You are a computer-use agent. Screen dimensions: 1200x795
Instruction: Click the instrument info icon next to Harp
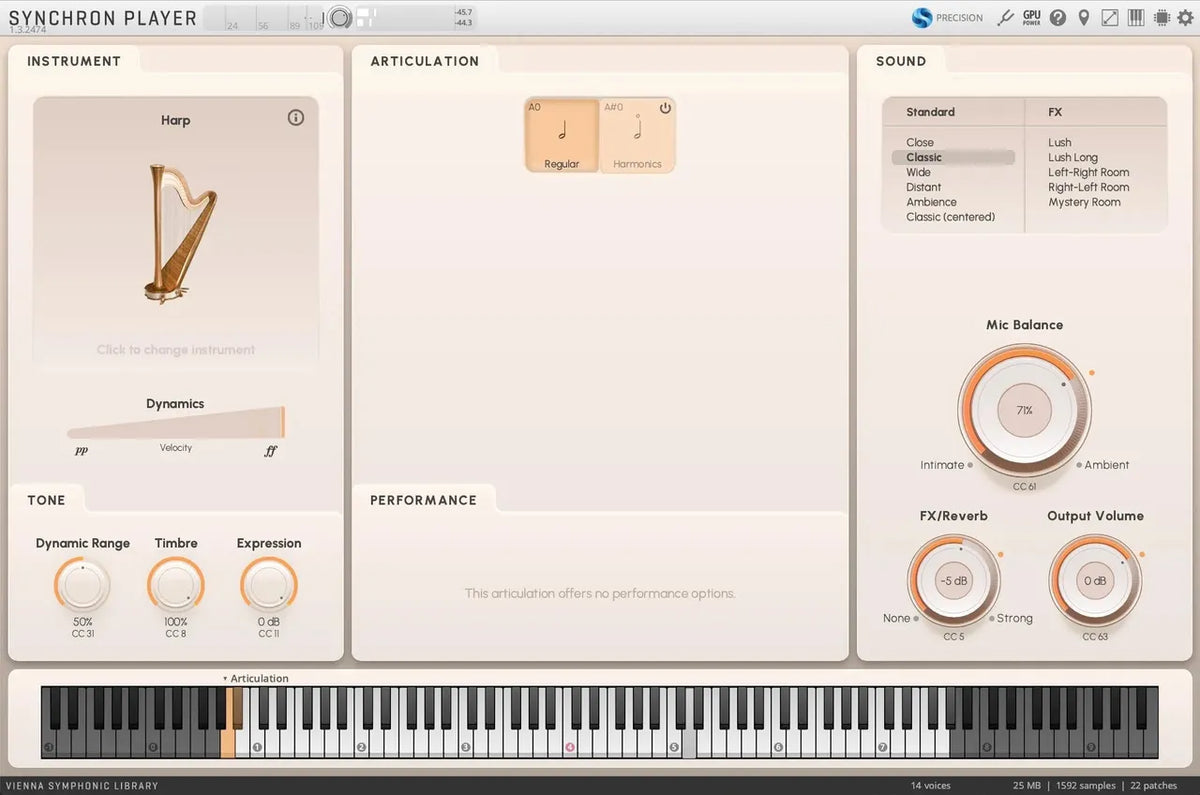(295, 117)
